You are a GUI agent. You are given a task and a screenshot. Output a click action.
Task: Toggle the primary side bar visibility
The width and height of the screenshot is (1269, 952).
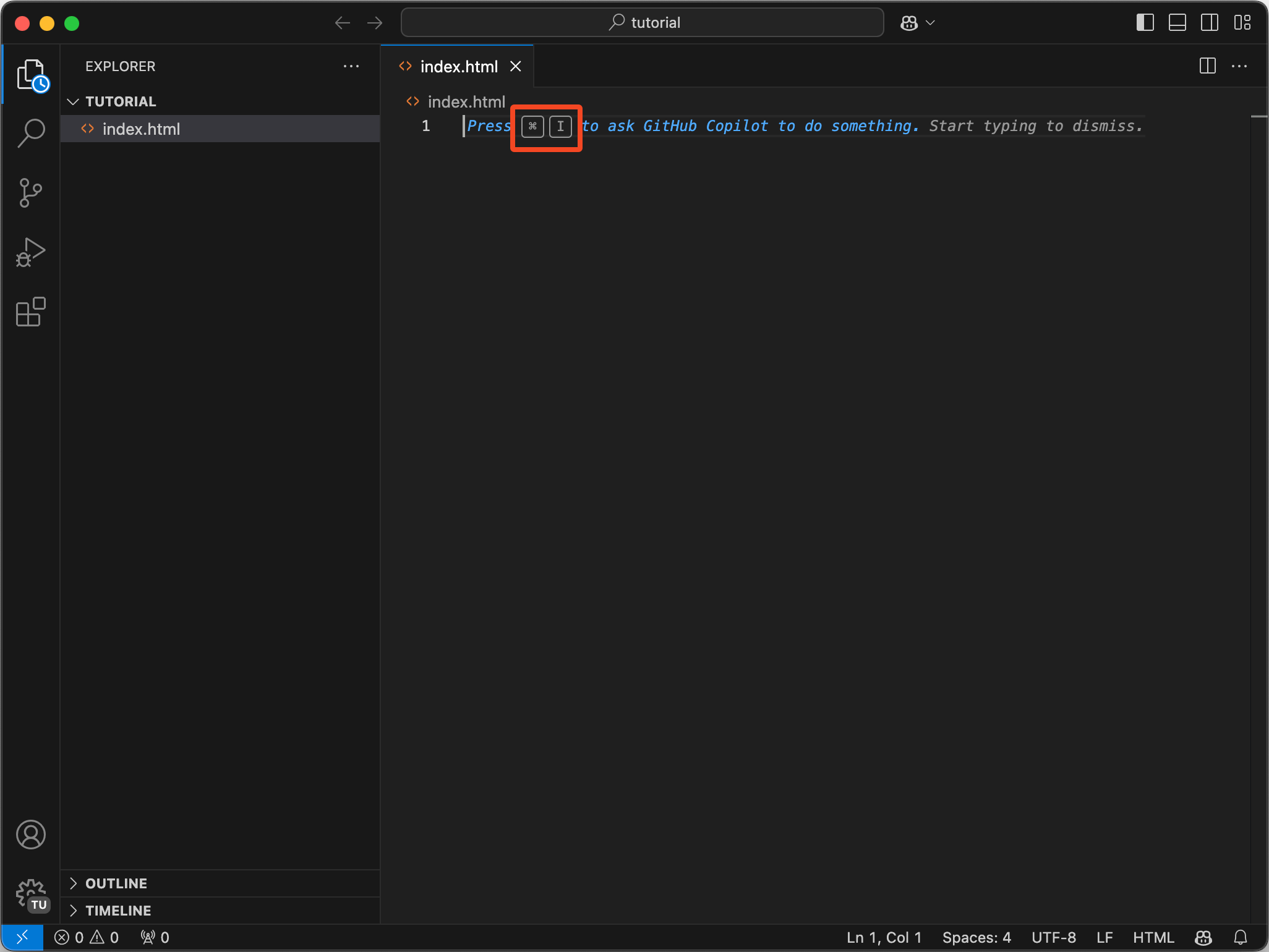tap(1145, 23)
